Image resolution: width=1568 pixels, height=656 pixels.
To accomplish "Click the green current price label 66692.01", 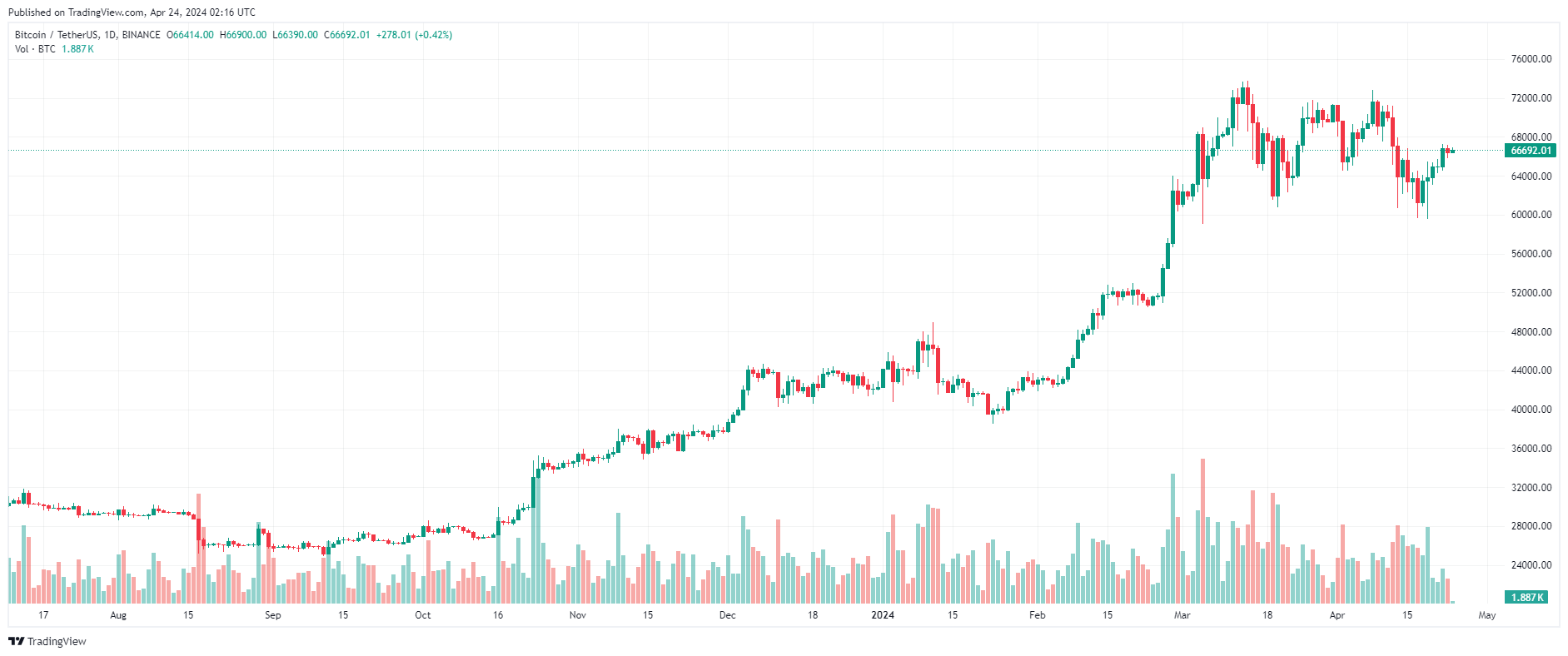I will coord(1531,151).
